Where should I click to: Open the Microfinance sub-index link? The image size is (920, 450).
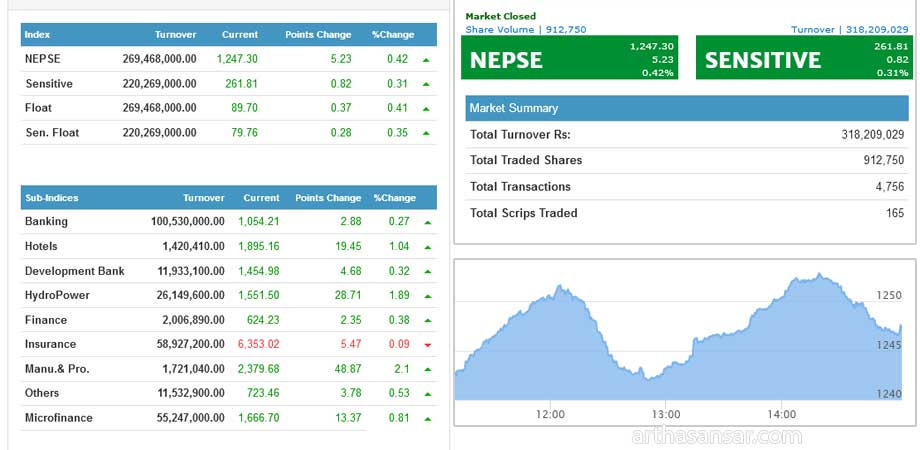click(x=58, y=418)
